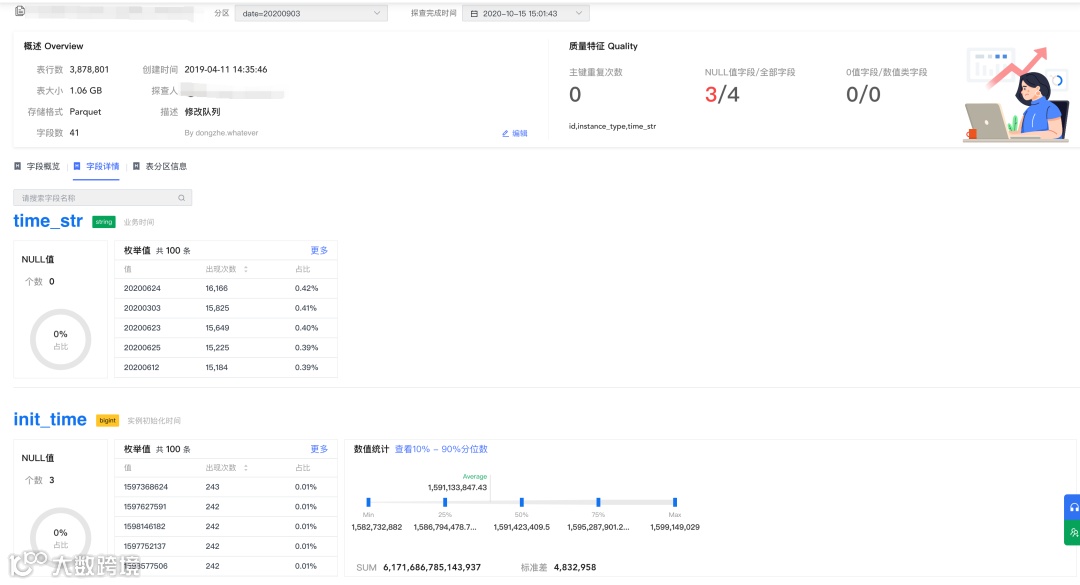This screenshot has height=585, width=1080.
Task: Click 更多 in time_str enum table
Action: point(319,250)
